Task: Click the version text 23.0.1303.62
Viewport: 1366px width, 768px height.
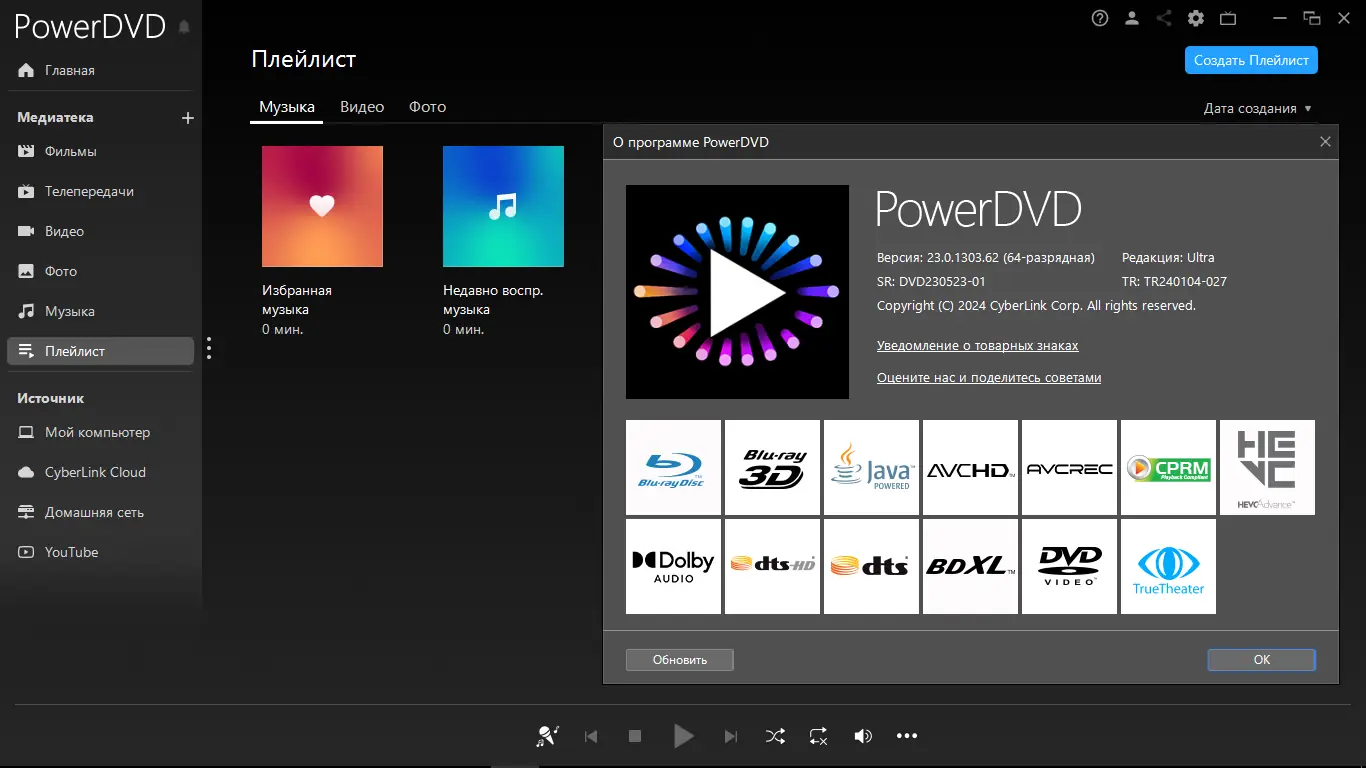Action: pyautogui.click(x=986, y=257)
